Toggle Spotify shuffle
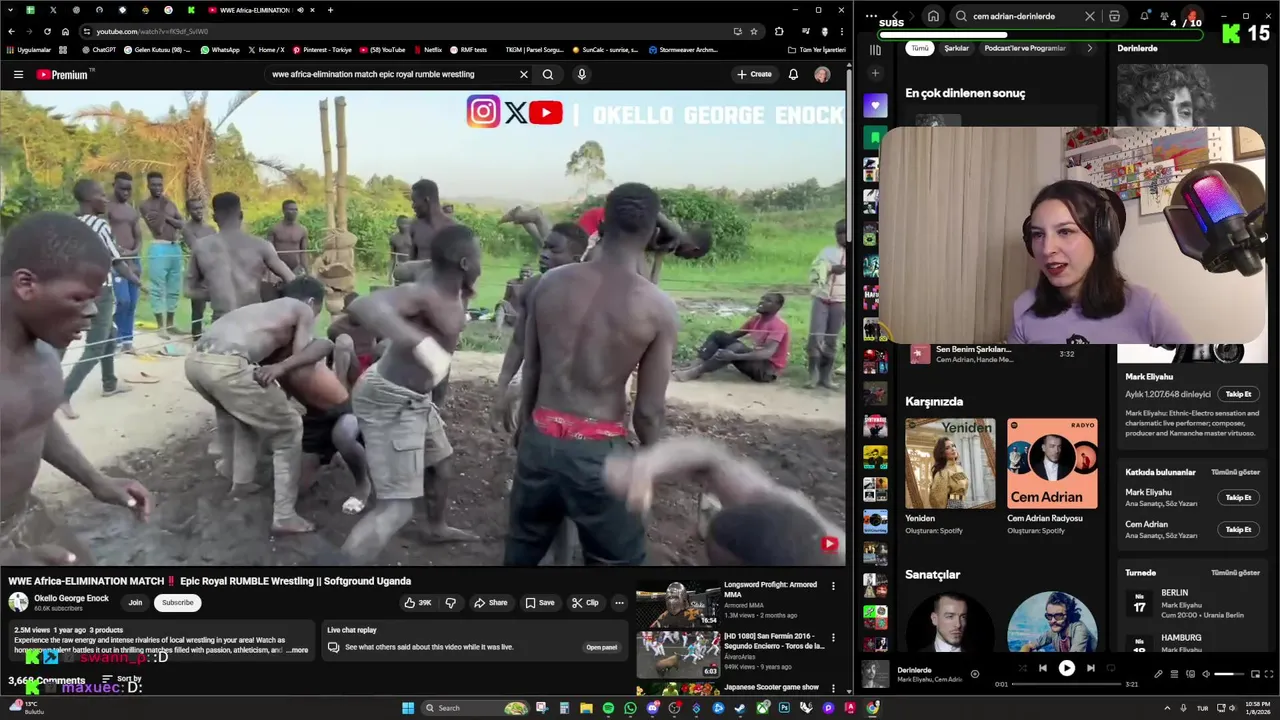1280x720 pixels. pyautogui.click(x=1021, y=668)
